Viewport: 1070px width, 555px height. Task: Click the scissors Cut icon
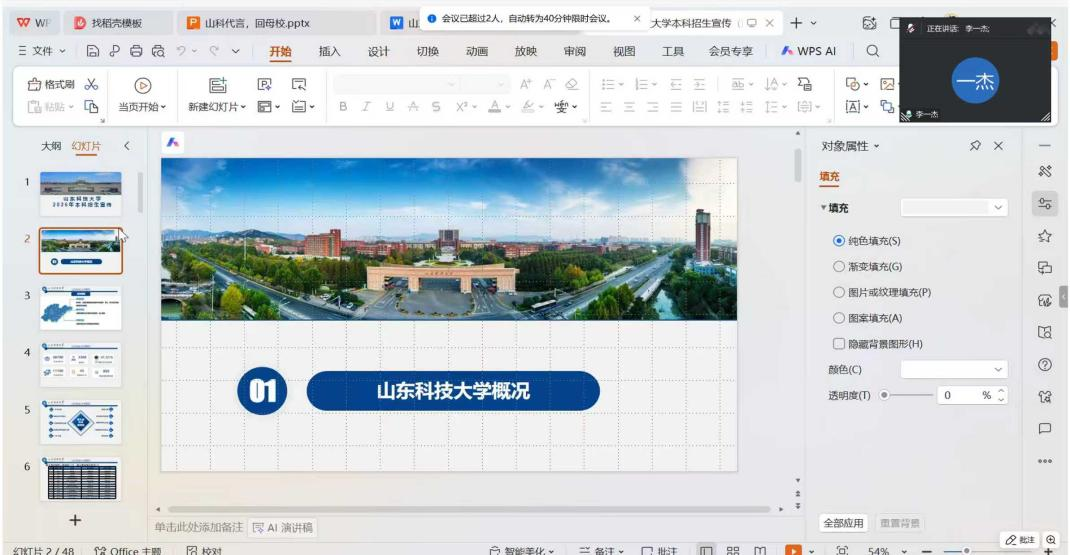click(x=92, y=85)
